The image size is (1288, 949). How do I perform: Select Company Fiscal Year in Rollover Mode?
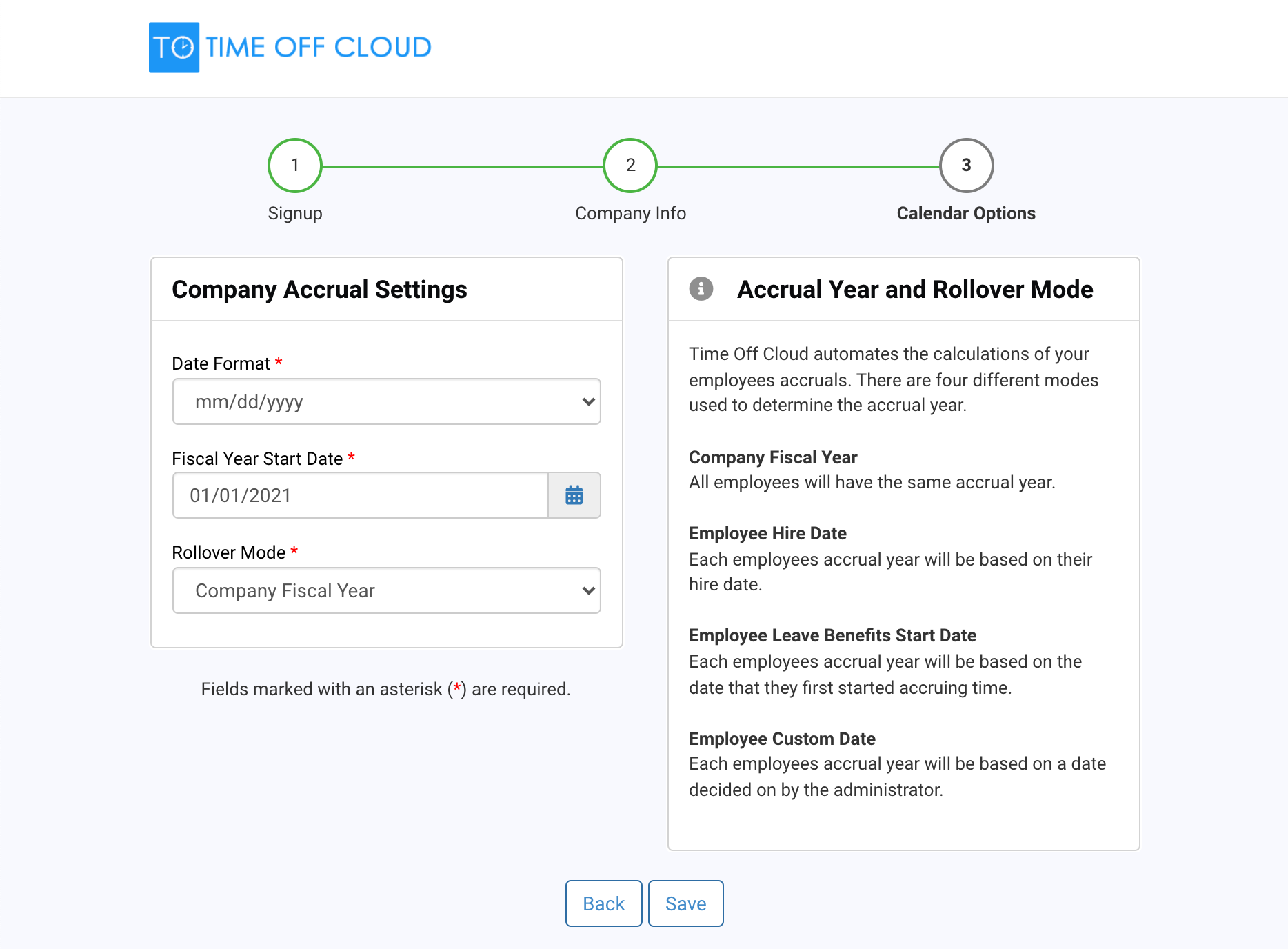386,590
